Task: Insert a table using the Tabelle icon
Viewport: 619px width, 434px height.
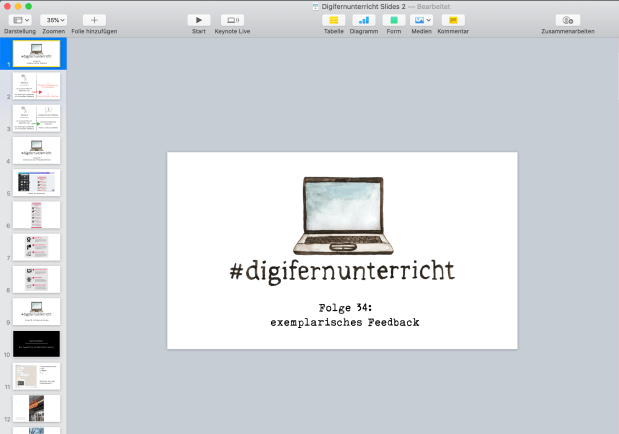Action: [x=334, y=20]
